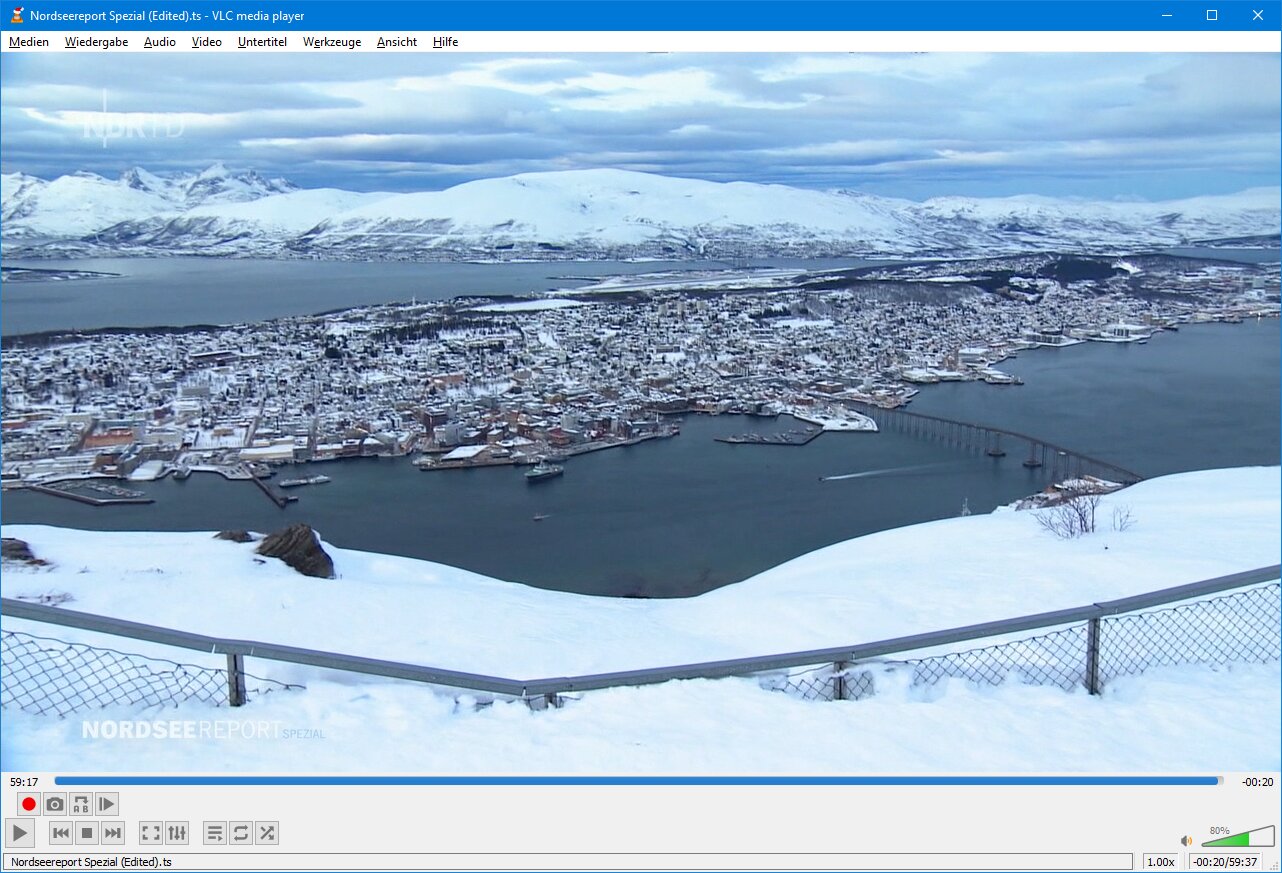Take a snapshot with the camera icon

click(x=55, y=804)
